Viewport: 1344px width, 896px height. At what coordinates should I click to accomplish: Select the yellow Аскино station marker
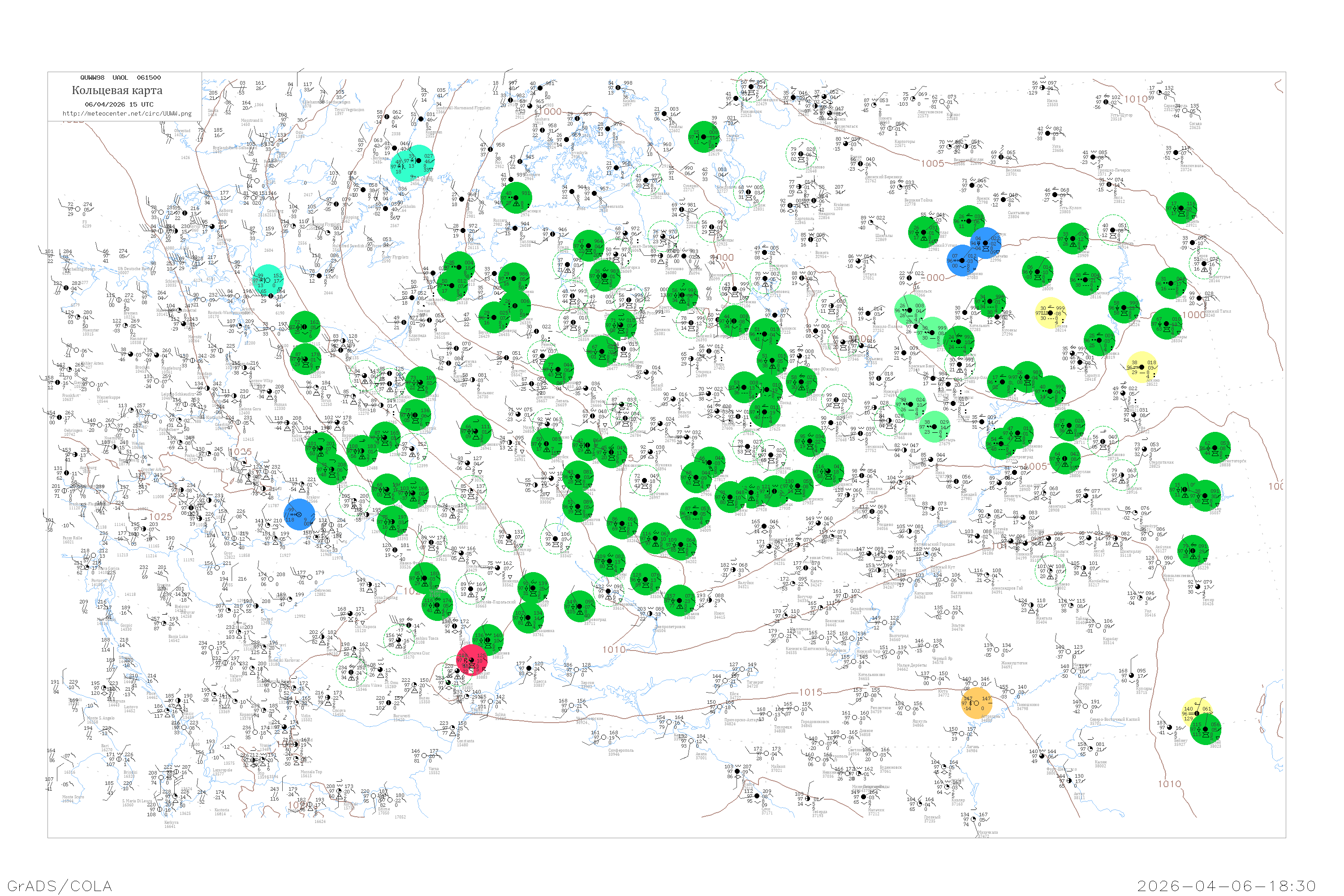pos(1142,366)
